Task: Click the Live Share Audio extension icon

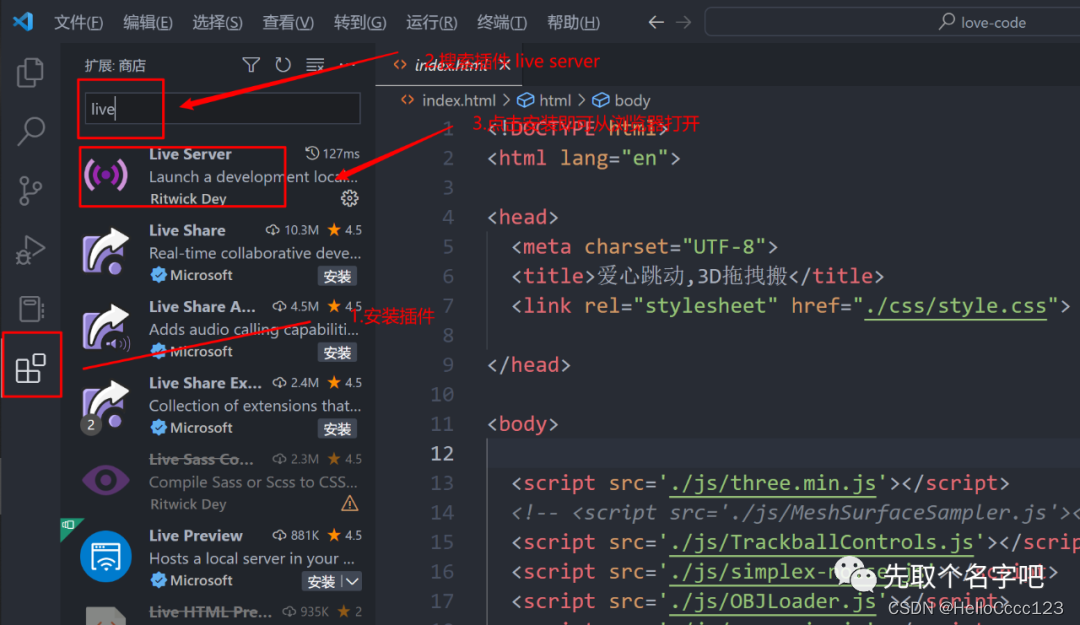Action: click(x=105, y=328)
